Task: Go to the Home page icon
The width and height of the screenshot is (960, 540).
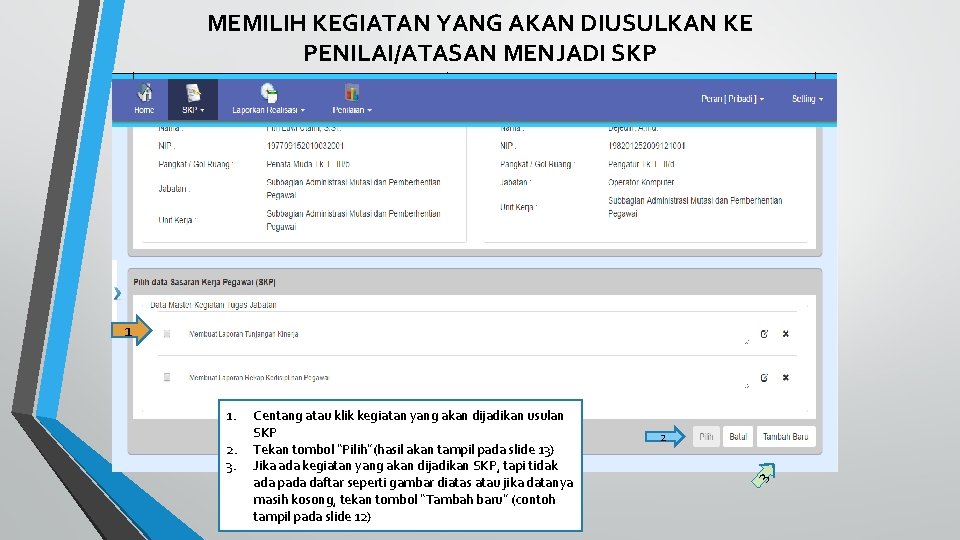Action: [x=144, y=93]
